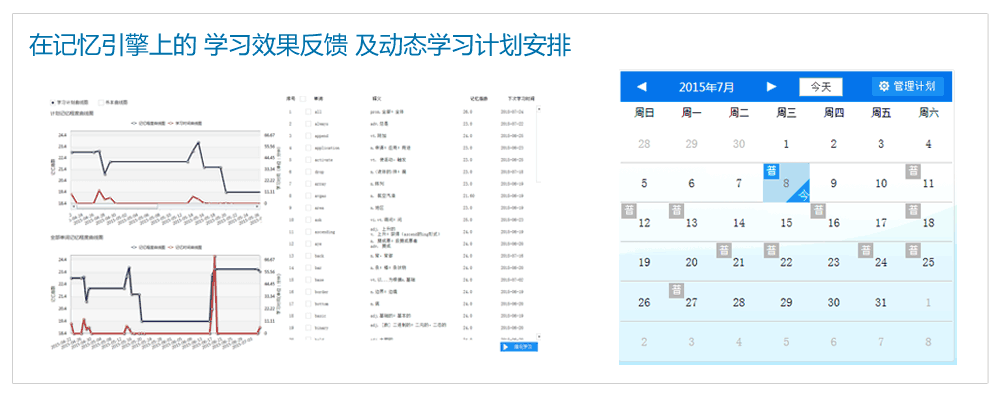Click the 普 badge on July 27
Viewport: 1000px width, 394px height.
[x=676, y=290]
